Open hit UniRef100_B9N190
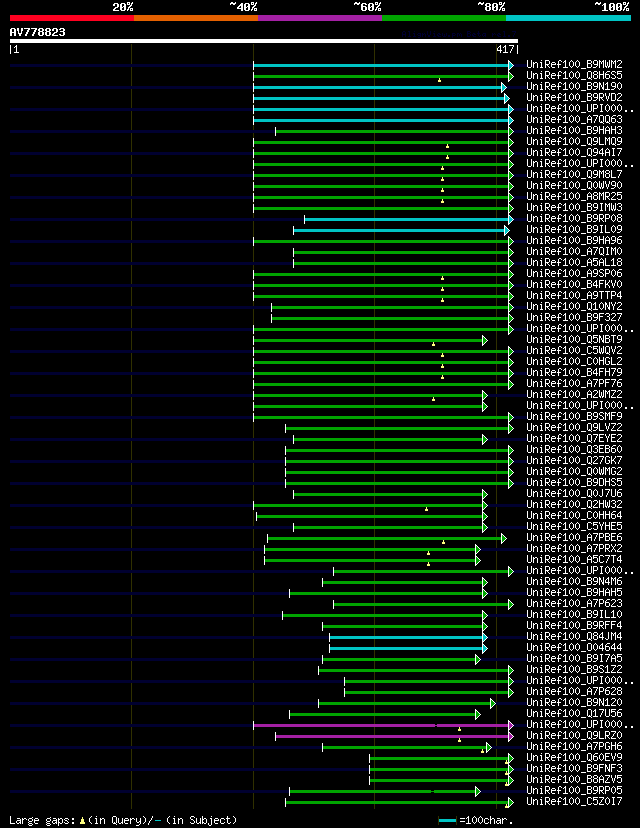The image size is (640, 828). click(x=575, y=87)
